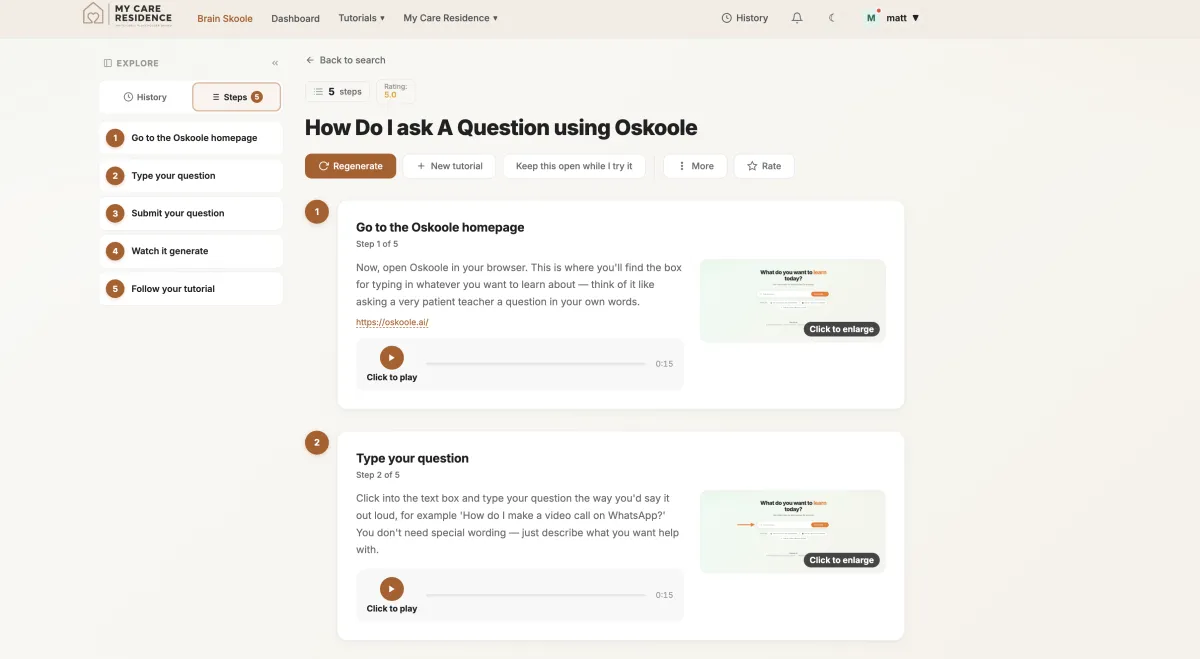Go to Brain Skoole tab

coord(225,18)
